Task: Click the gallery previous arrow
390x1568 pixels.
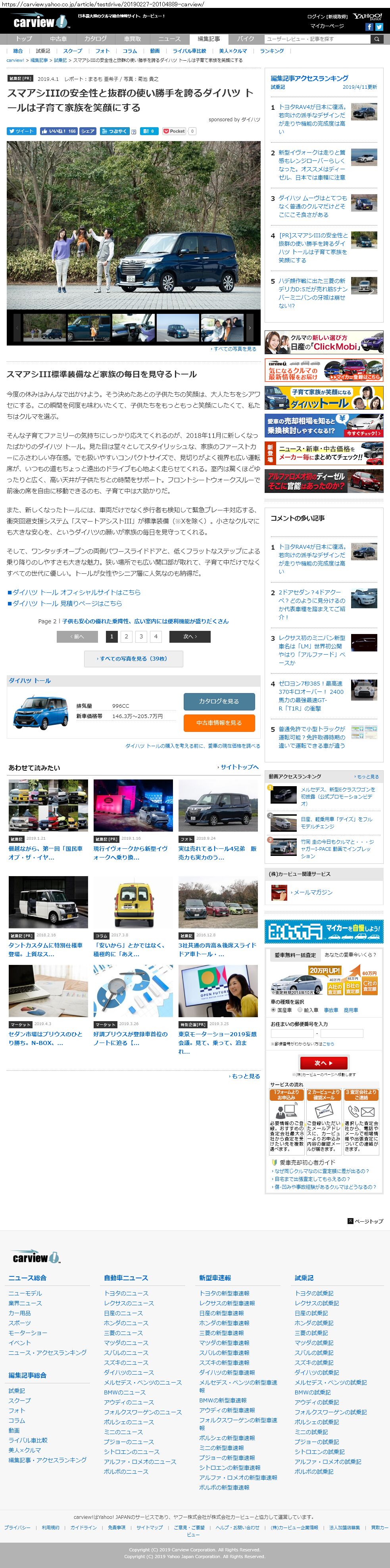Action: [x=17, y=327]
